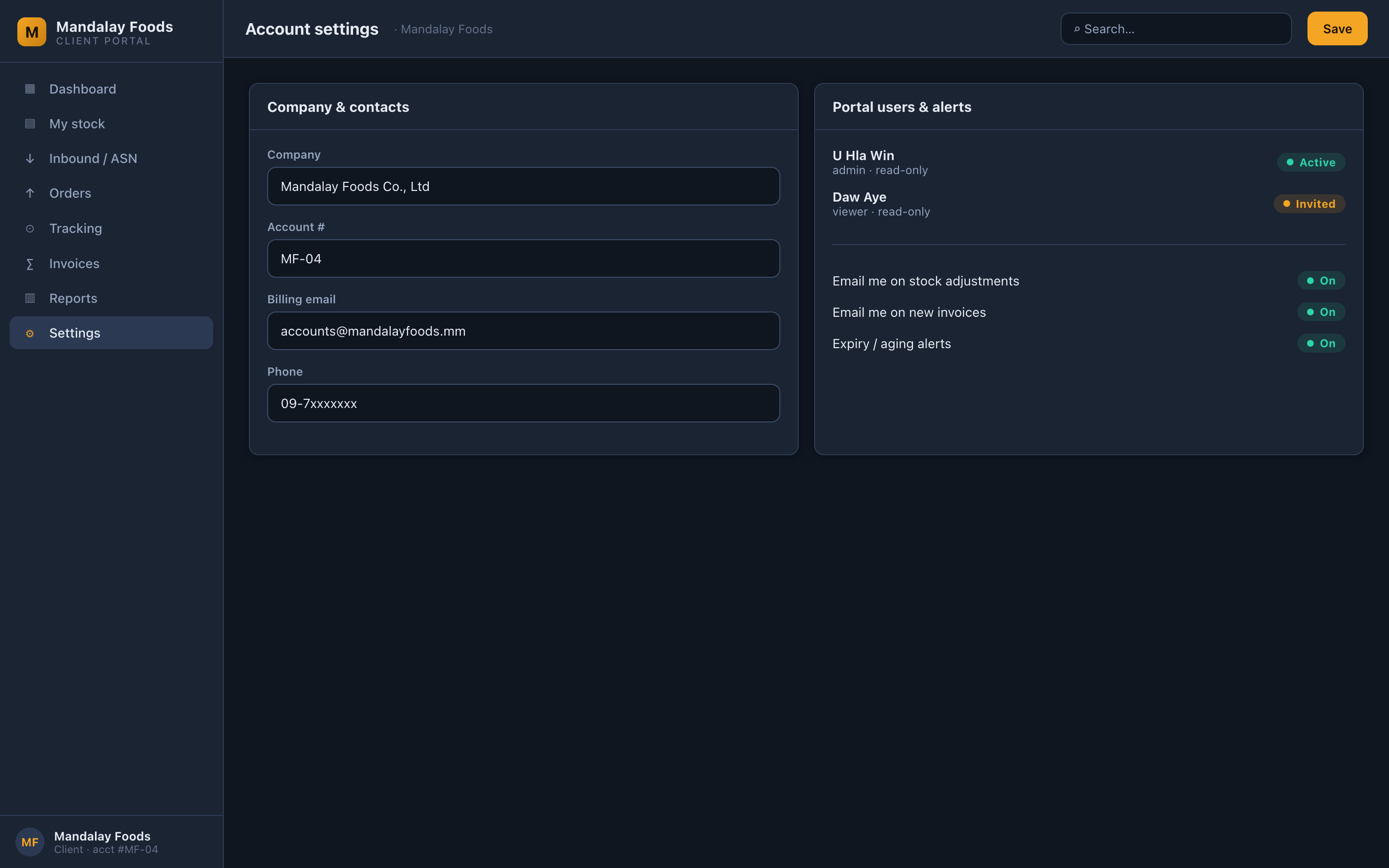1389x868 pixels.
Task: Click 'Expiry / aging alerts' label
Action: (891, 344)
